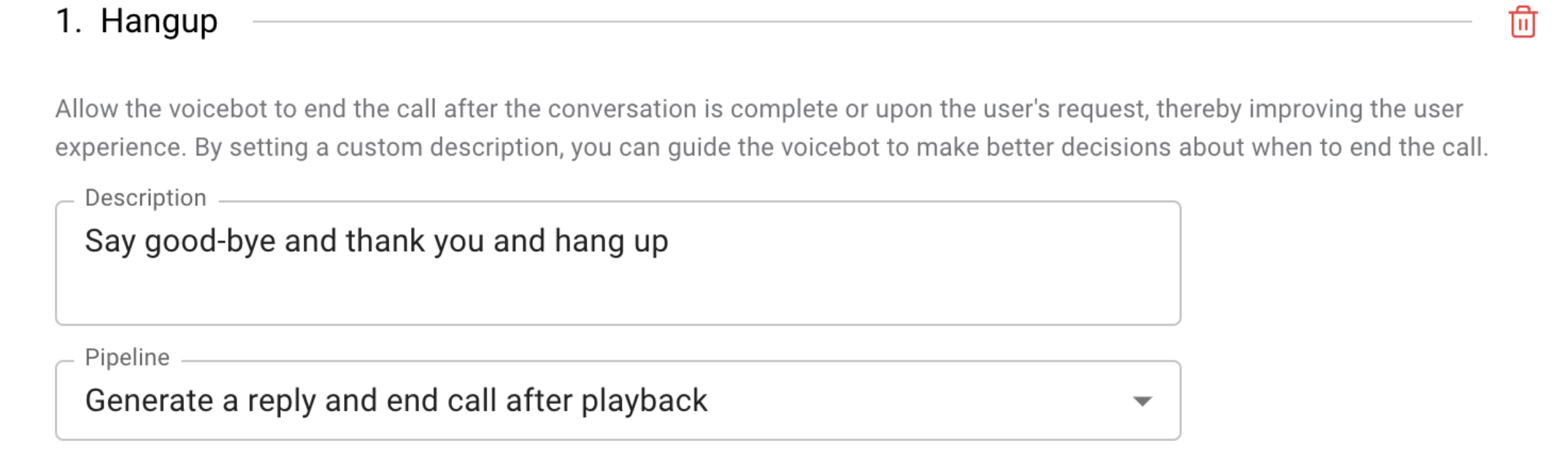Click the Pipeline select box
Viewport: 1568px width, 457px height.
(x=876, y=401)
